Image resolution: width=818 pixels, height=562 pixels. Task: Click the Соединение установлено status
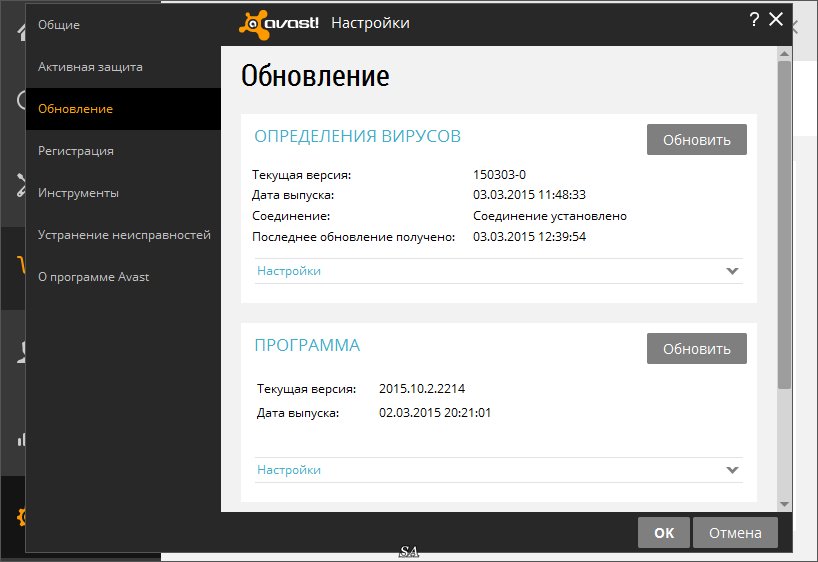pos(550,216)
